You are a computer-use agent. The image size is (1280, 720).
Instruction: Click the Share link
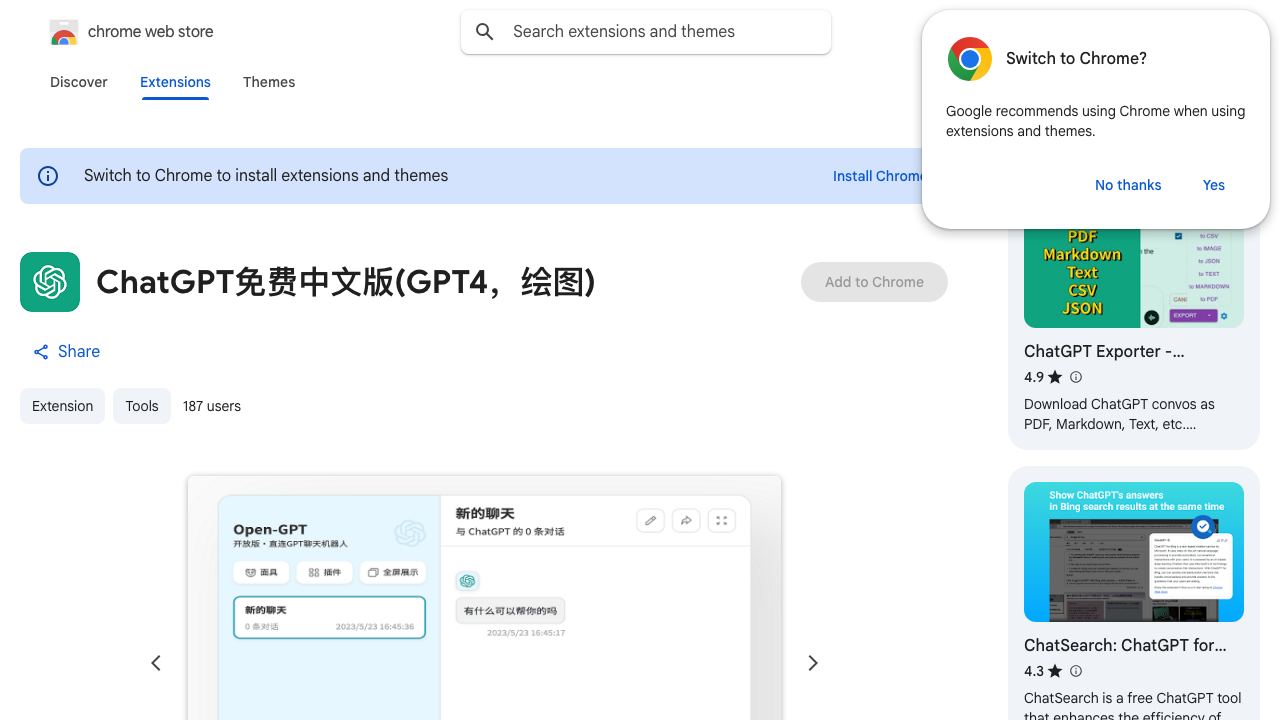(x=66, y=352)
